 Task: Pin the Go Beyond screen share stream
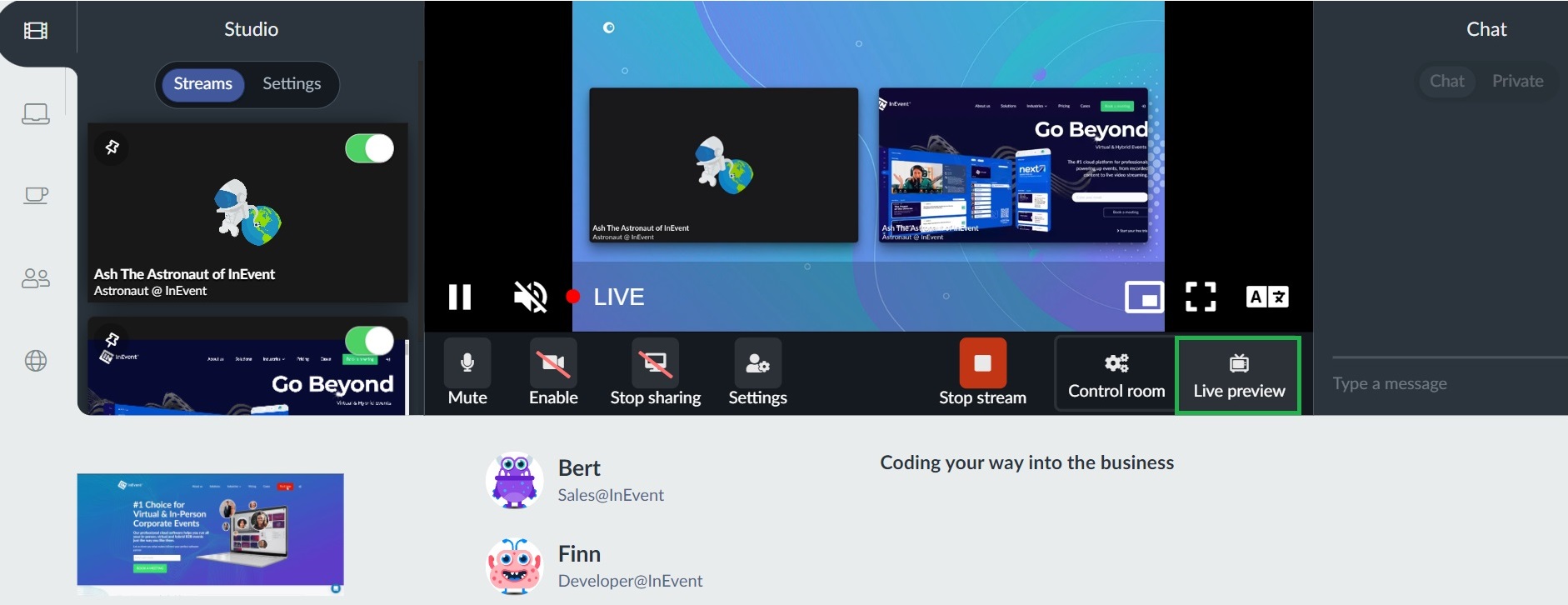coord(112,339)
